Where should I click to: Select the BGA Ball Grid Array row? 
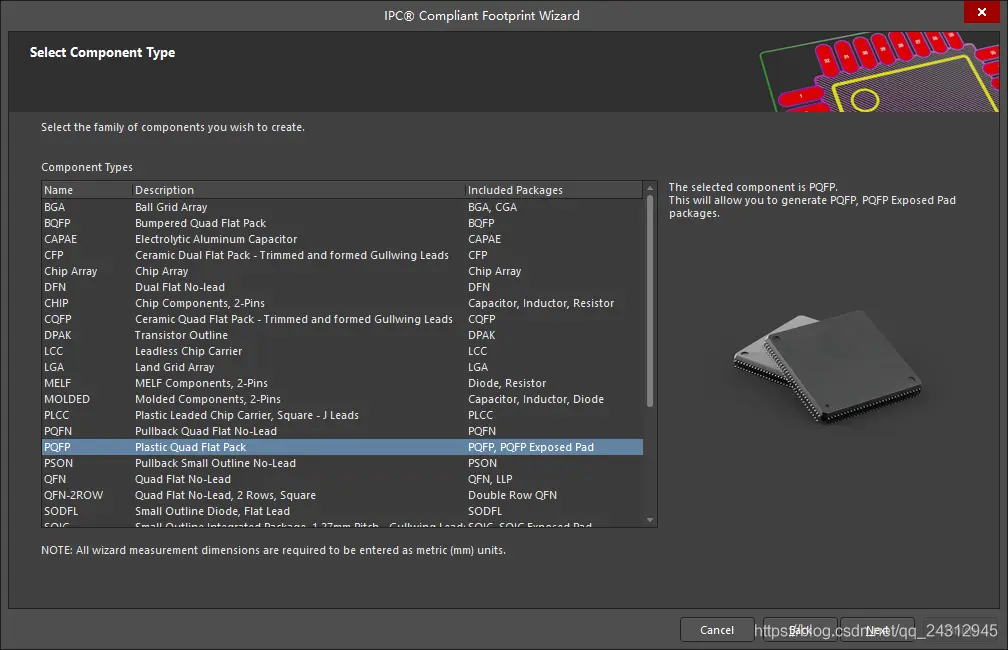point(343,207)
